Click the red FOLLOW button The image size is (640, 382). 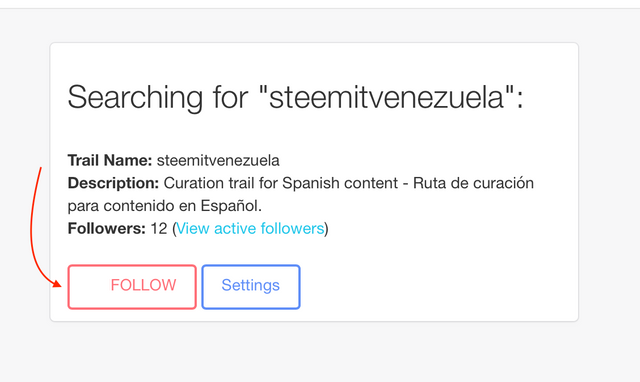[132, 286]
